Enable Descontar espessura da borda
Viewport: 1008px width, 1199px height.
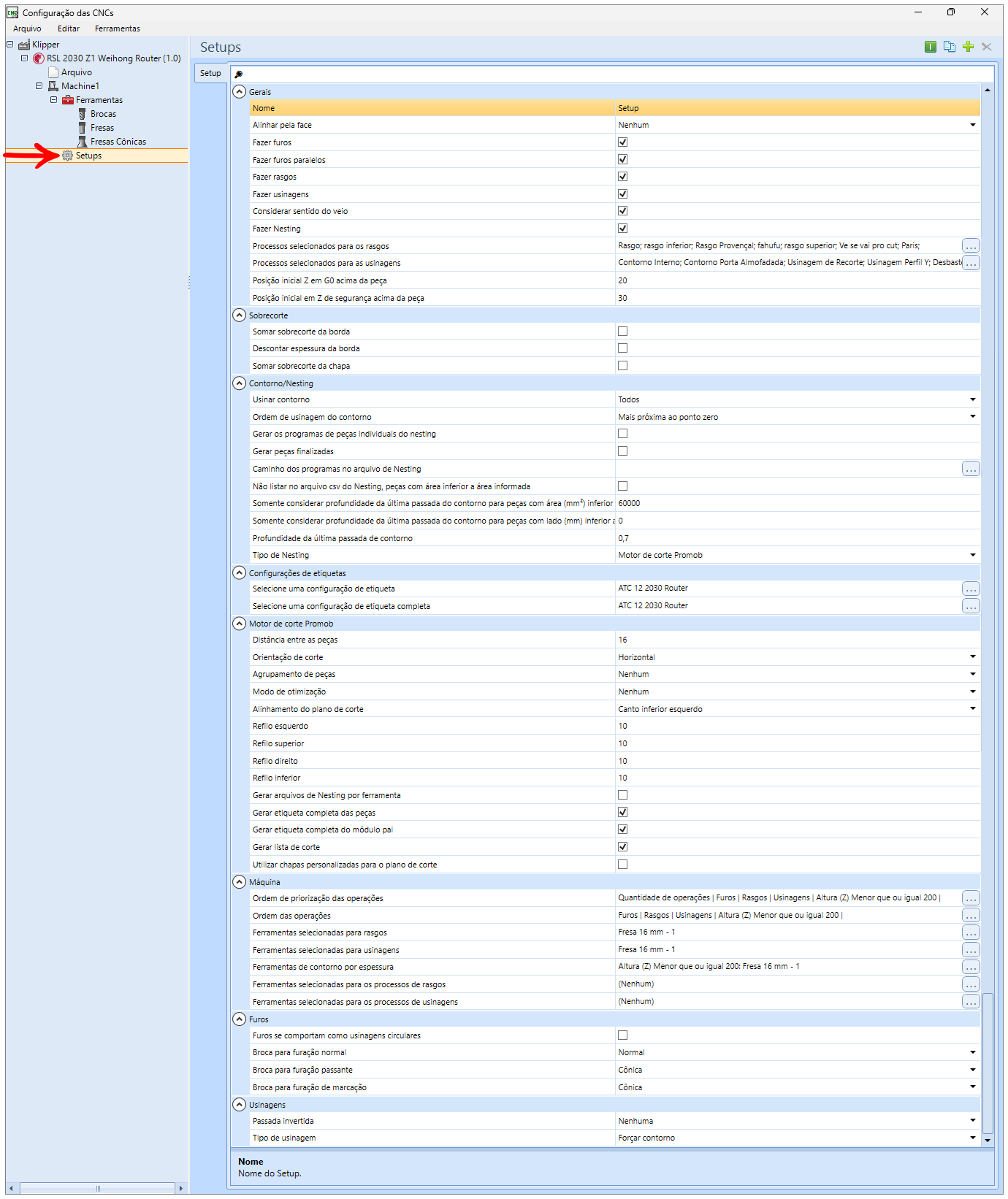(623, 348)
